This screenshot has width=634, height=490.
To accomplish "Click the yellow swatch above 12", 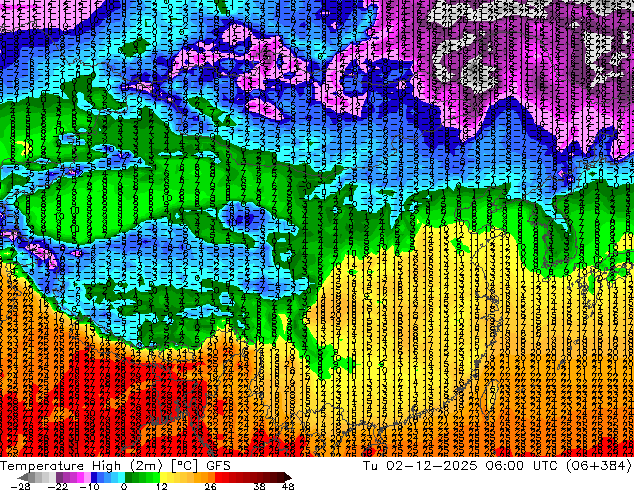I will [163, 477].
